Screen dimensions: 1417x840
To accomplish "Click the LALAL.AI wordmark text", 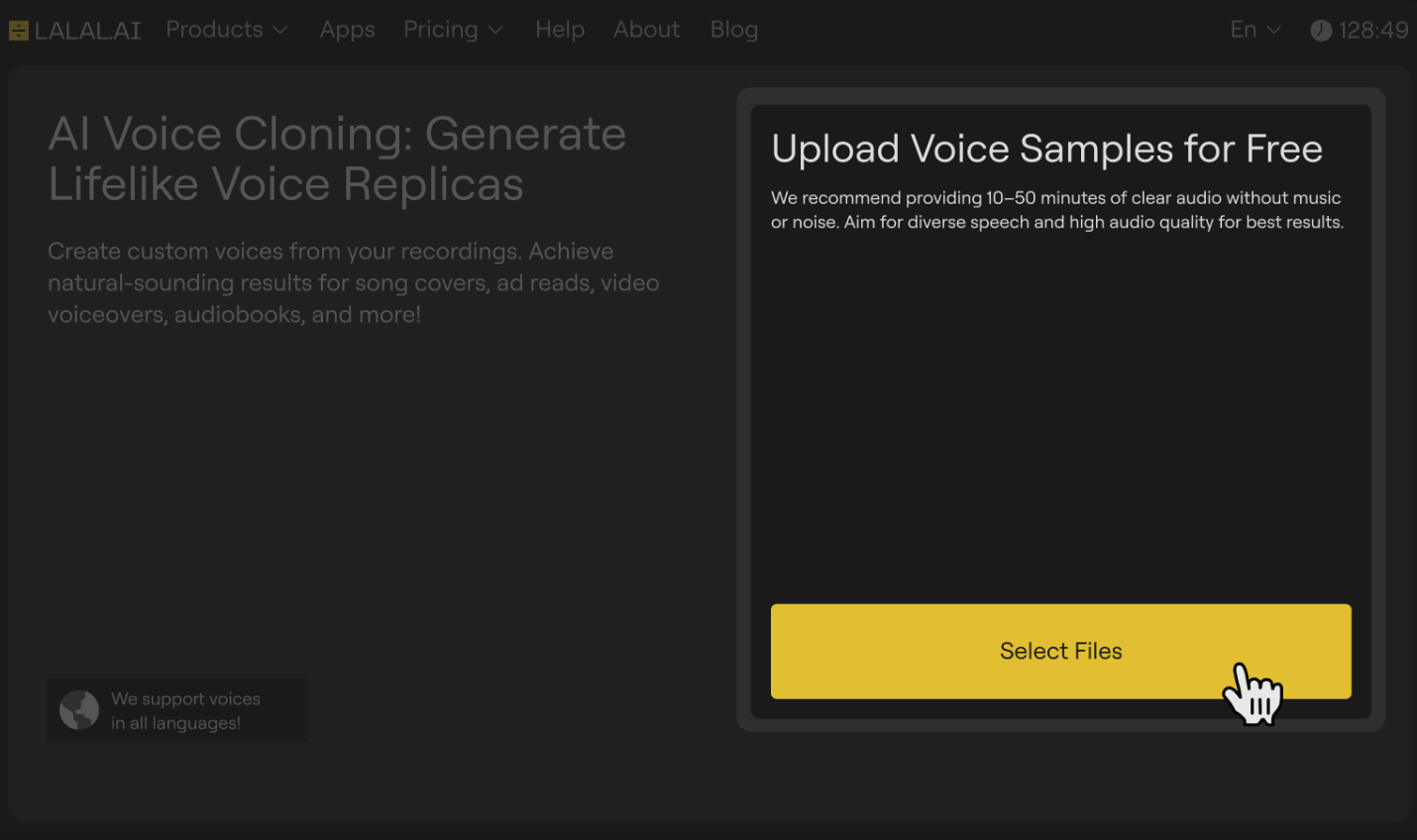I will click(87, 31).
